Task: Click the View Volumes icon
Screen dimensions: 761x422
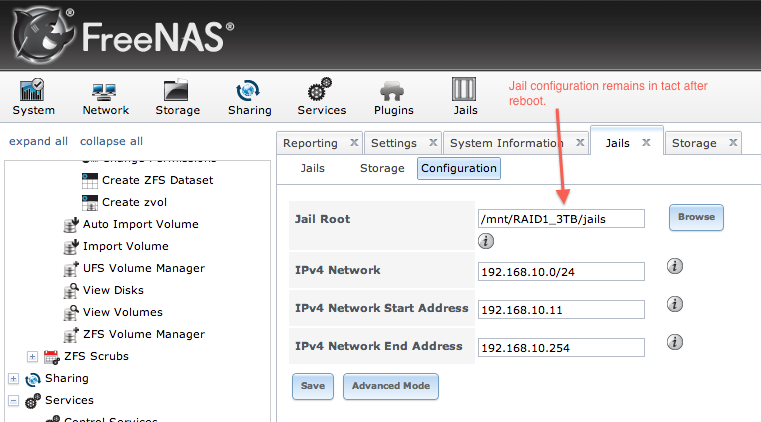Action: (71, 312)
